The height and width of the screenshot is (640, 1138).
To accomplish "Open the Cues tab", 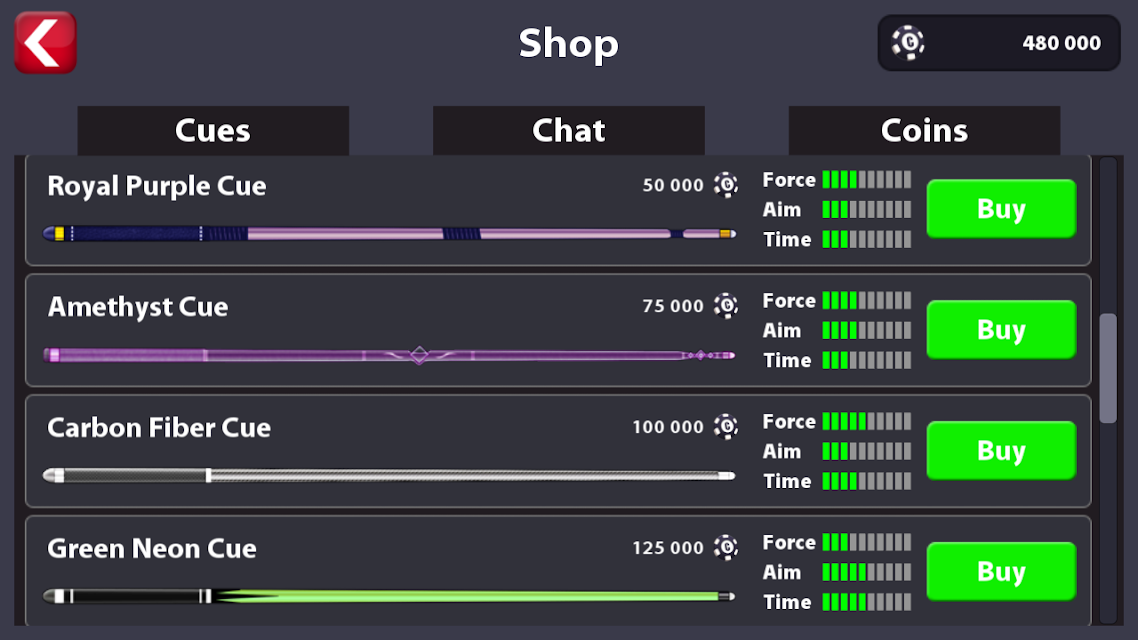I will 213,131.
